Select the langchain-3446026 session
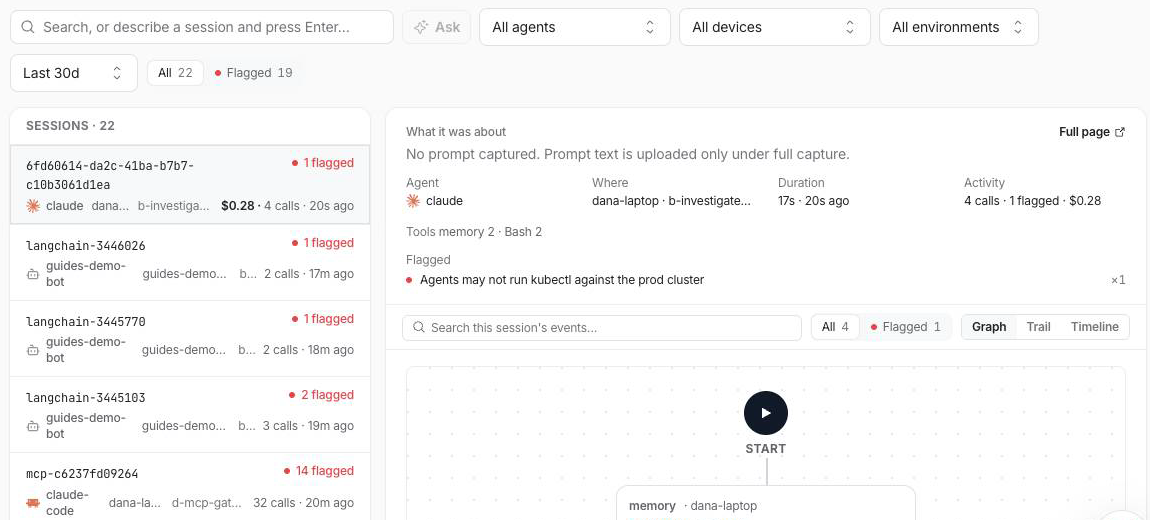 190,262
